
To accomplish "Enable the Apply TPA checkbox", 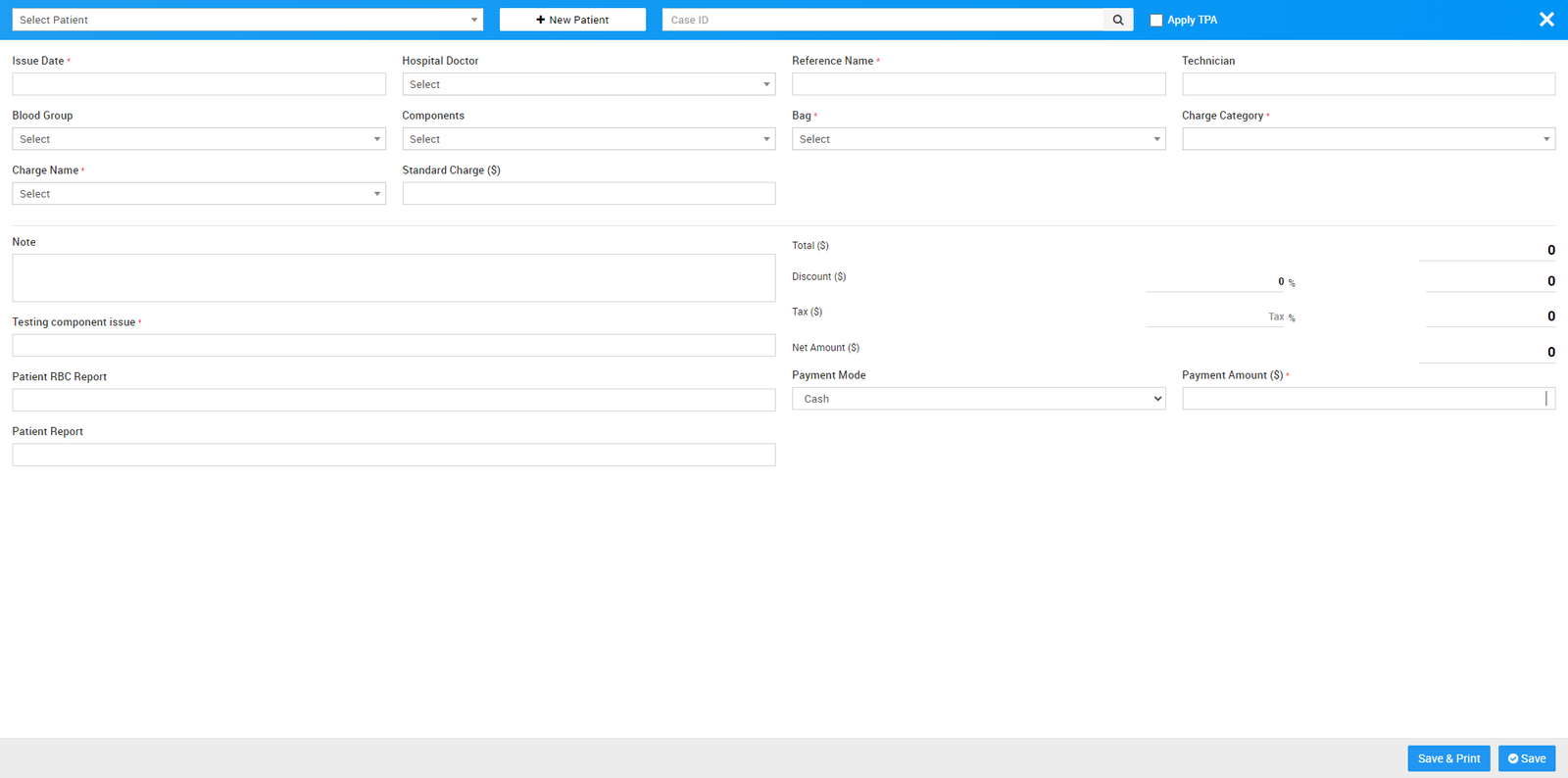I will tap(1156, 20).
